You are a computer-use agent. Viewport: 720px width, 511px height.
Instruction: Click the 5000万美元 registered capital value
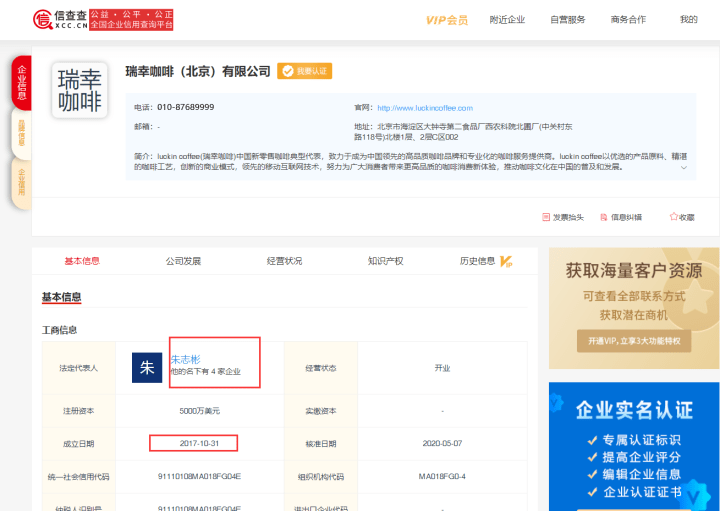coord(200,411)
